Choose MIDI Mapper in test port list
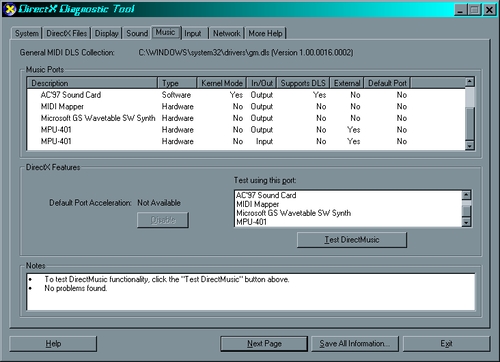Viewport: 500px width, 362px height. click(348, 204)
